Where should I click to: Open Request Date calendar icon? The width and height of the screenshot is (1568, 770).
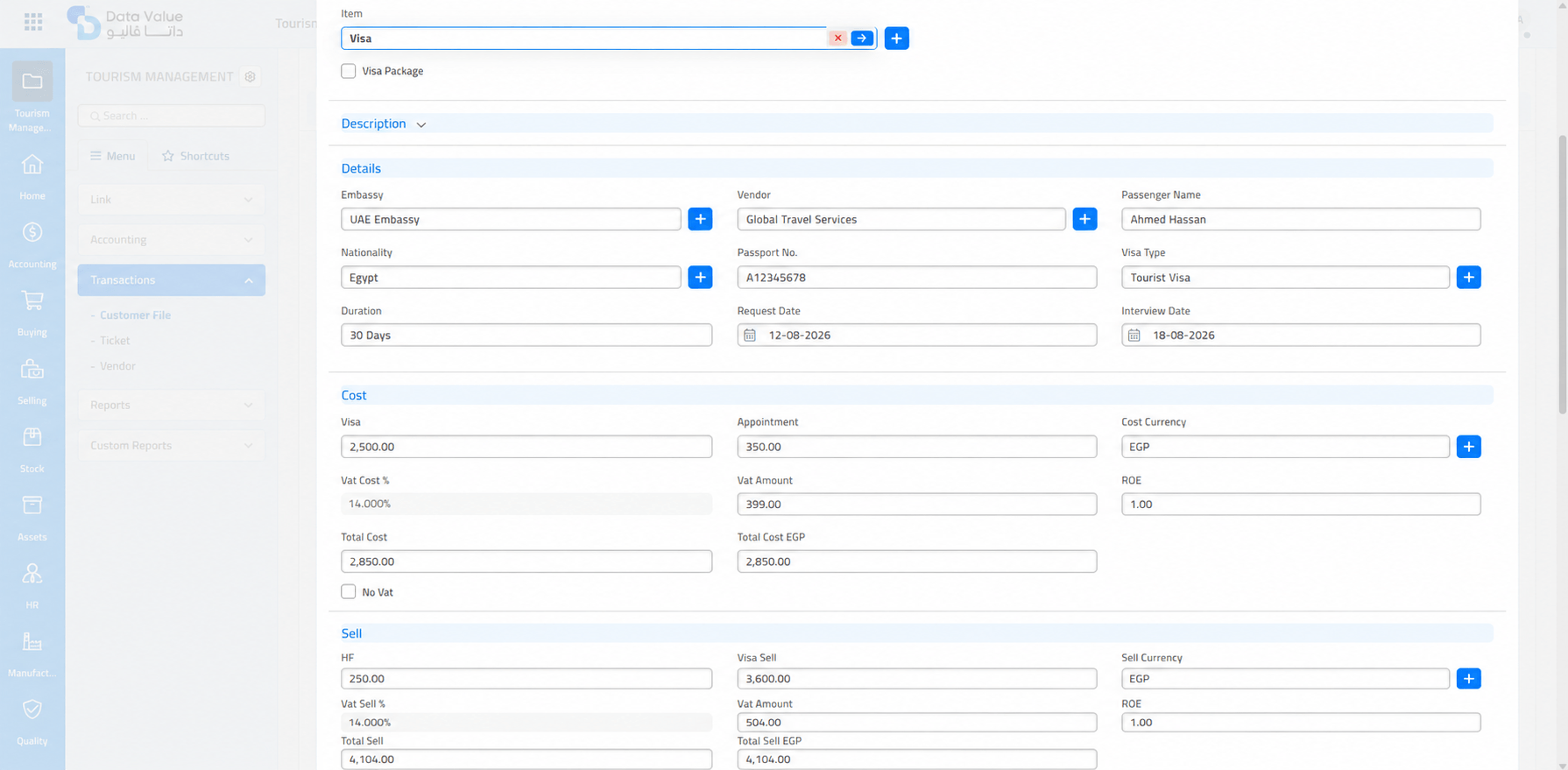(x=750, y=336)
